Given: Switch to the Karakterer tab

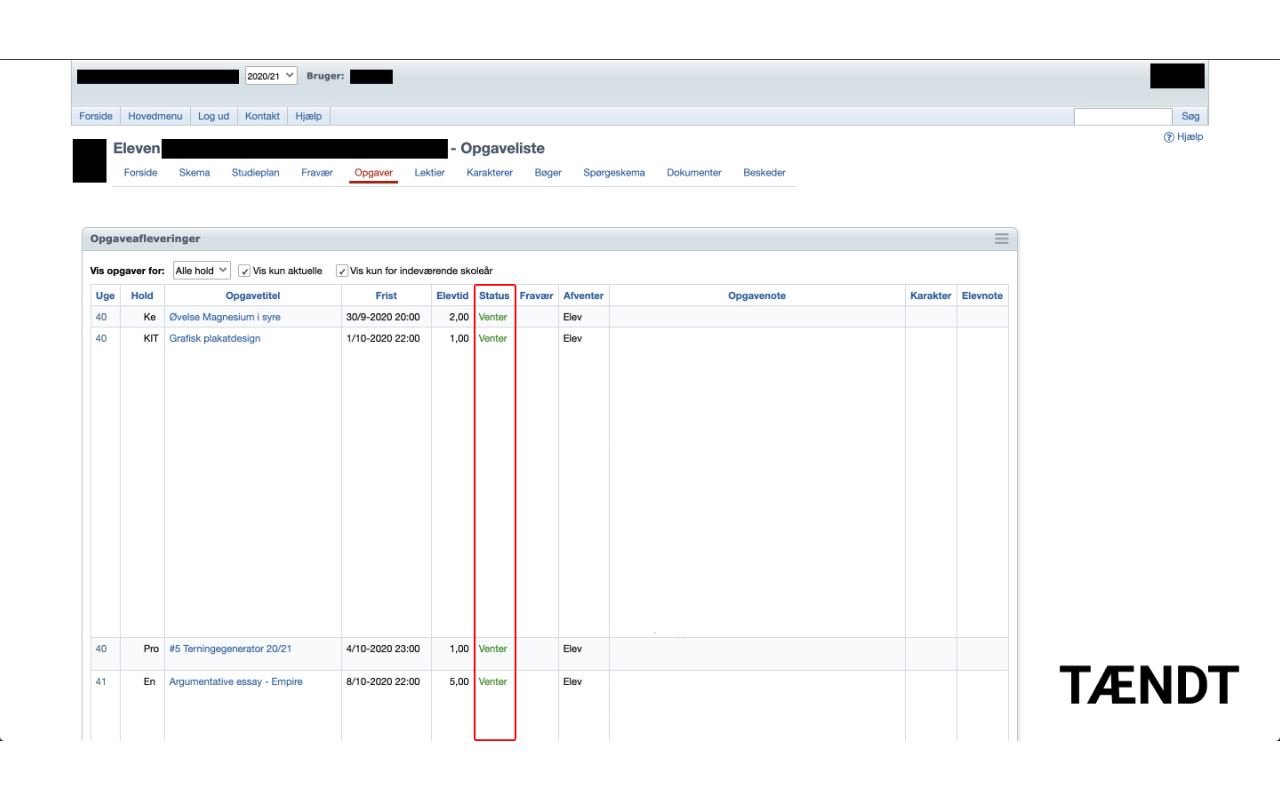Looking at the screenshot, I should [489, 172].
